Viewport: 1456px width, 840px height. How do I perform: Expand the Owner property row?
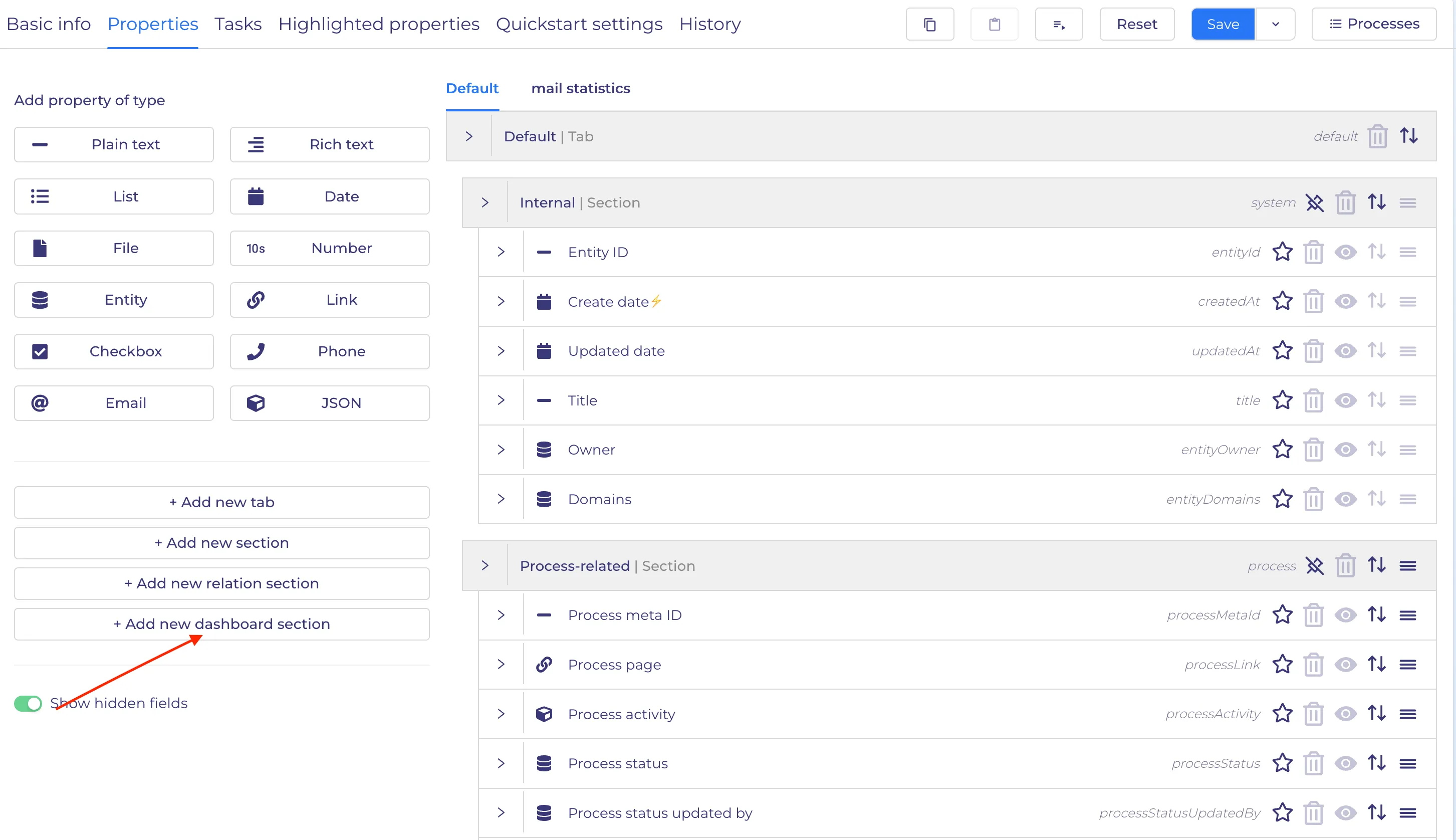[501, 450]
